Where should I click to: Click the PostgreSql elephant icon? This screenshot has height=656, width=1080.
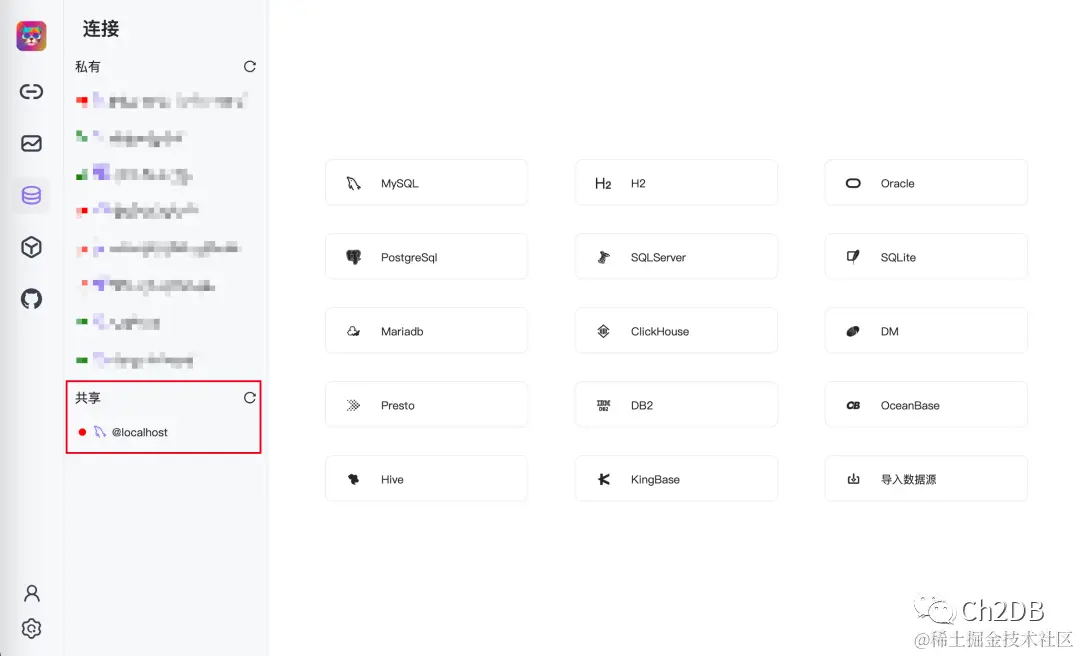(x=353, y=257)
